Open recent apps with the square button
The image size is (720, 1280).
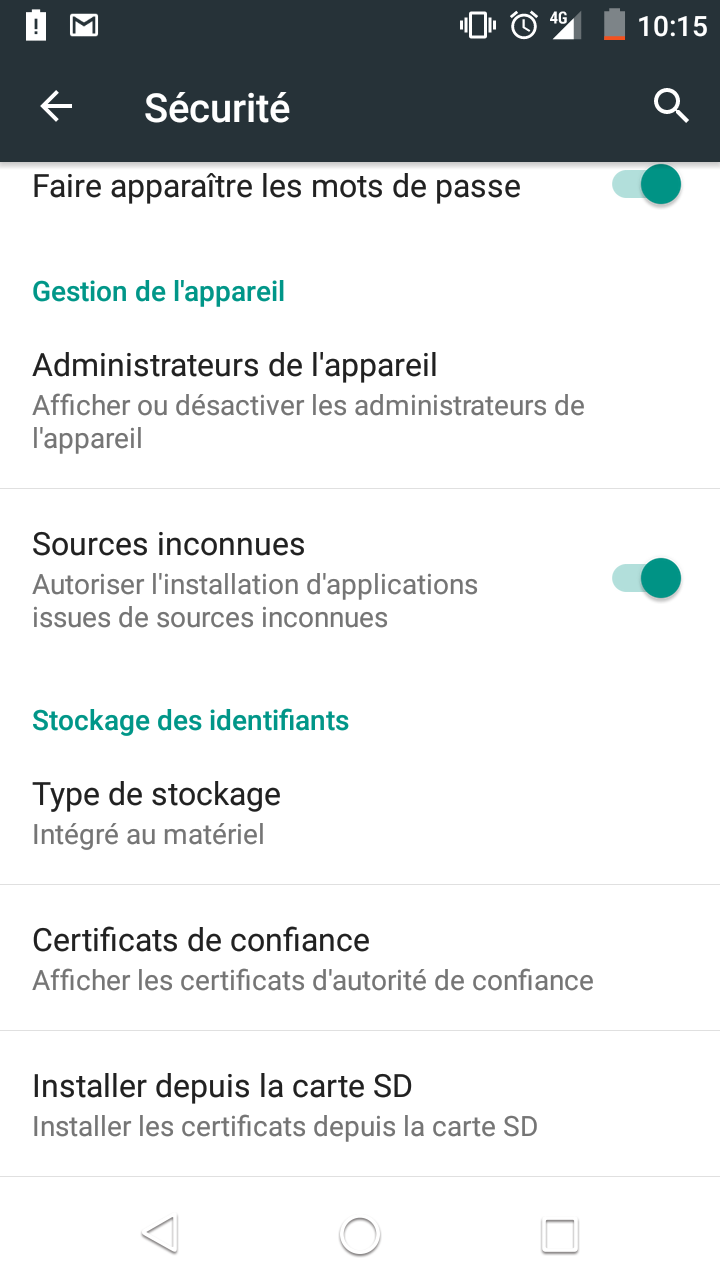560,1235
